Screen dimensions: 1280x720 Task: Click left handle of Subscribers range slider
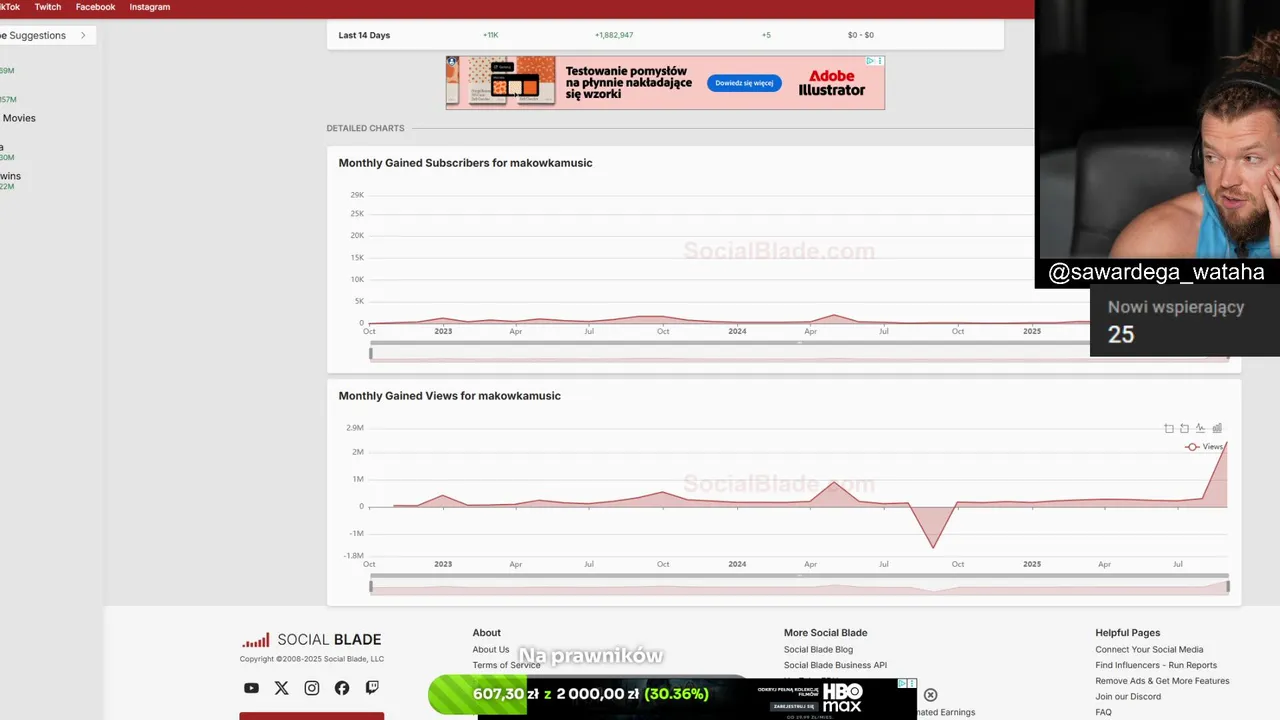coord(371,353)
